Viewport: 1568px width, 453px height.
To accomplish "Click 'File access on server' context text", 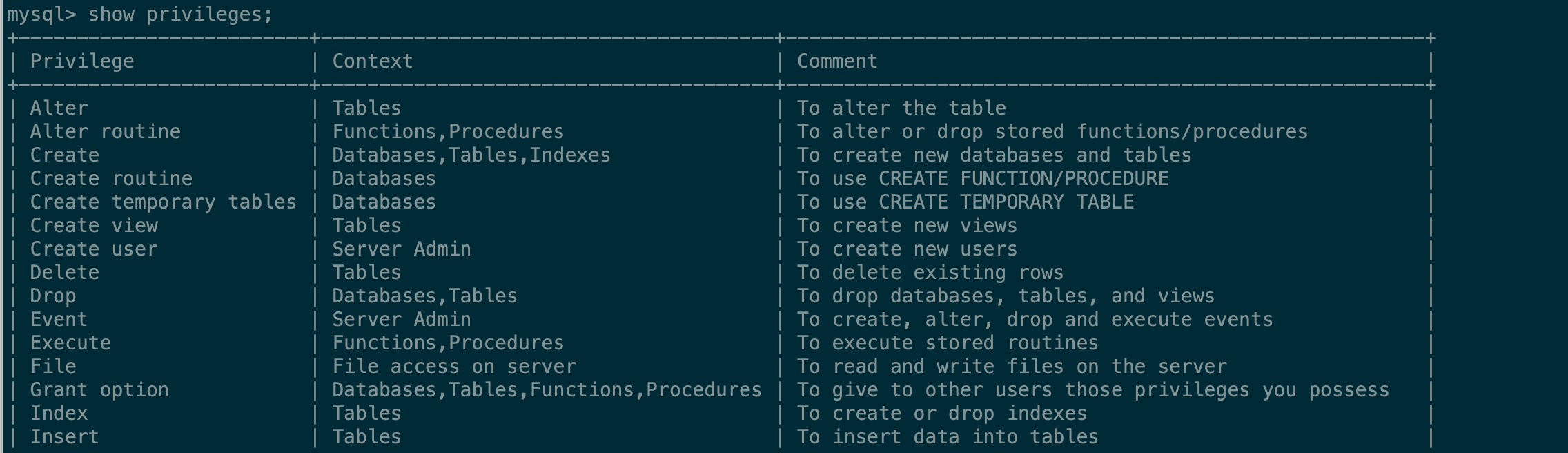I will point(453,367).
